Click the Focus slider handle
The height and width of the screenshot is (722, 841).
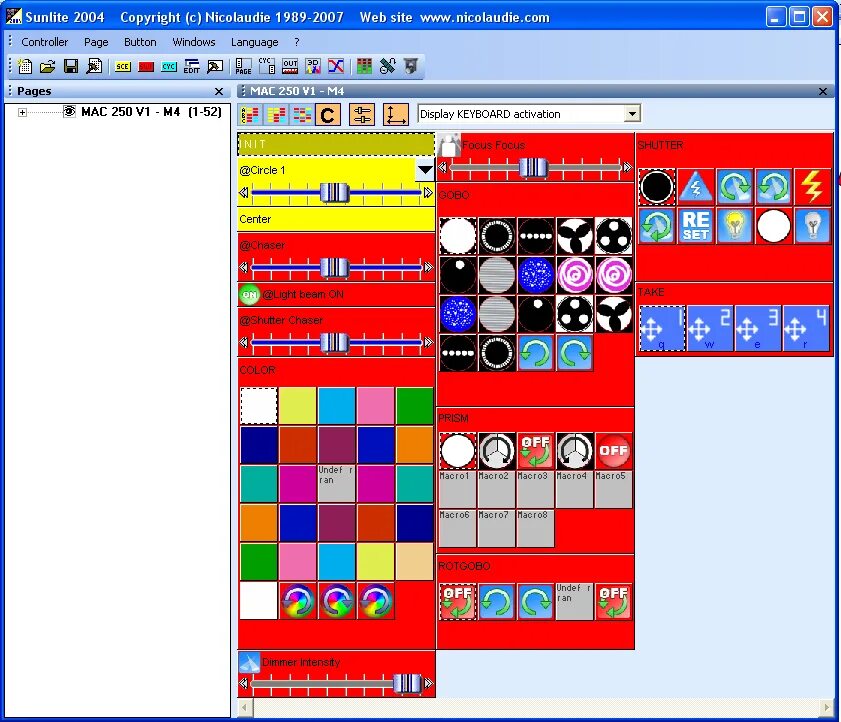click(534, 167)
